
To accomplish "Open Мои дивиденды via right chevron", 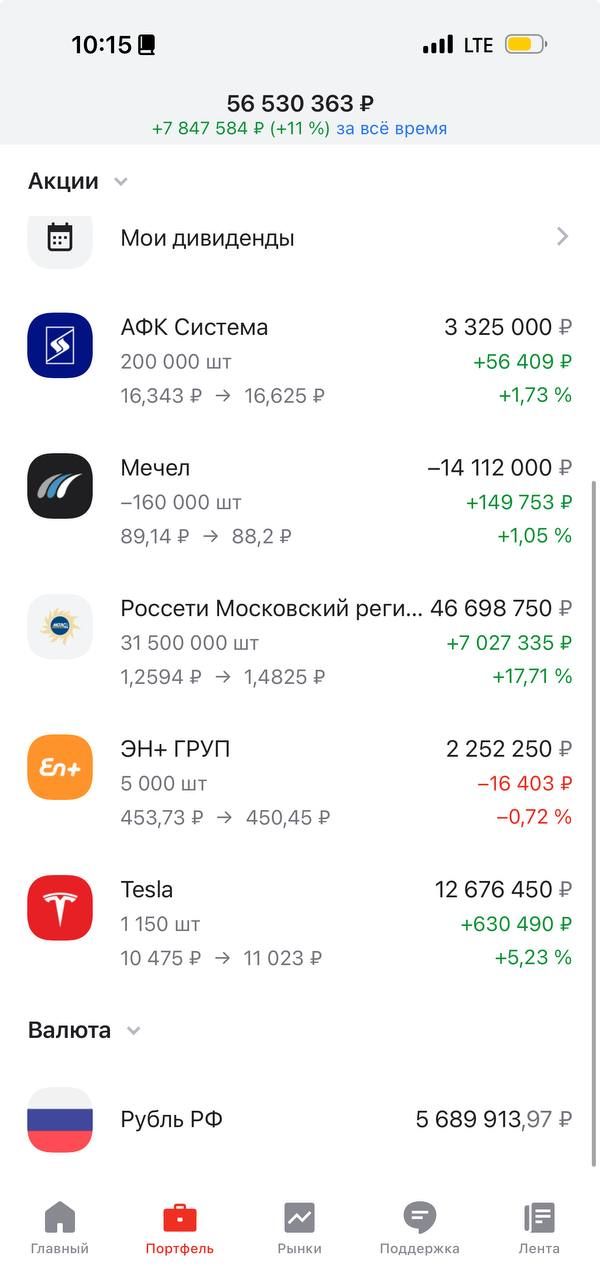I will point(562,237).
